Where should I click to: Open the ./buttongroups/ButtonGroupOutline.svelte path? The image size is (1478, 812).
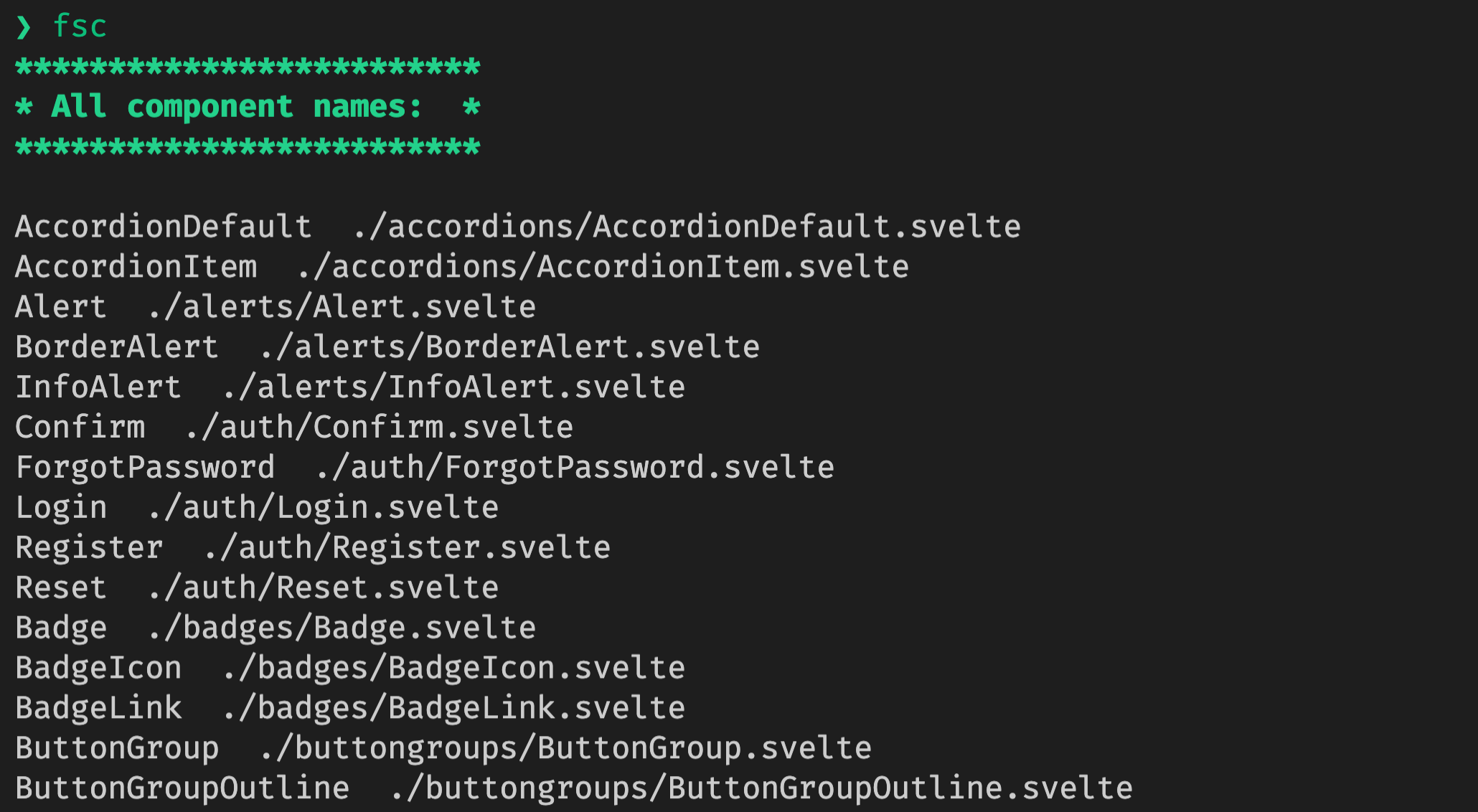click(761, 789)
